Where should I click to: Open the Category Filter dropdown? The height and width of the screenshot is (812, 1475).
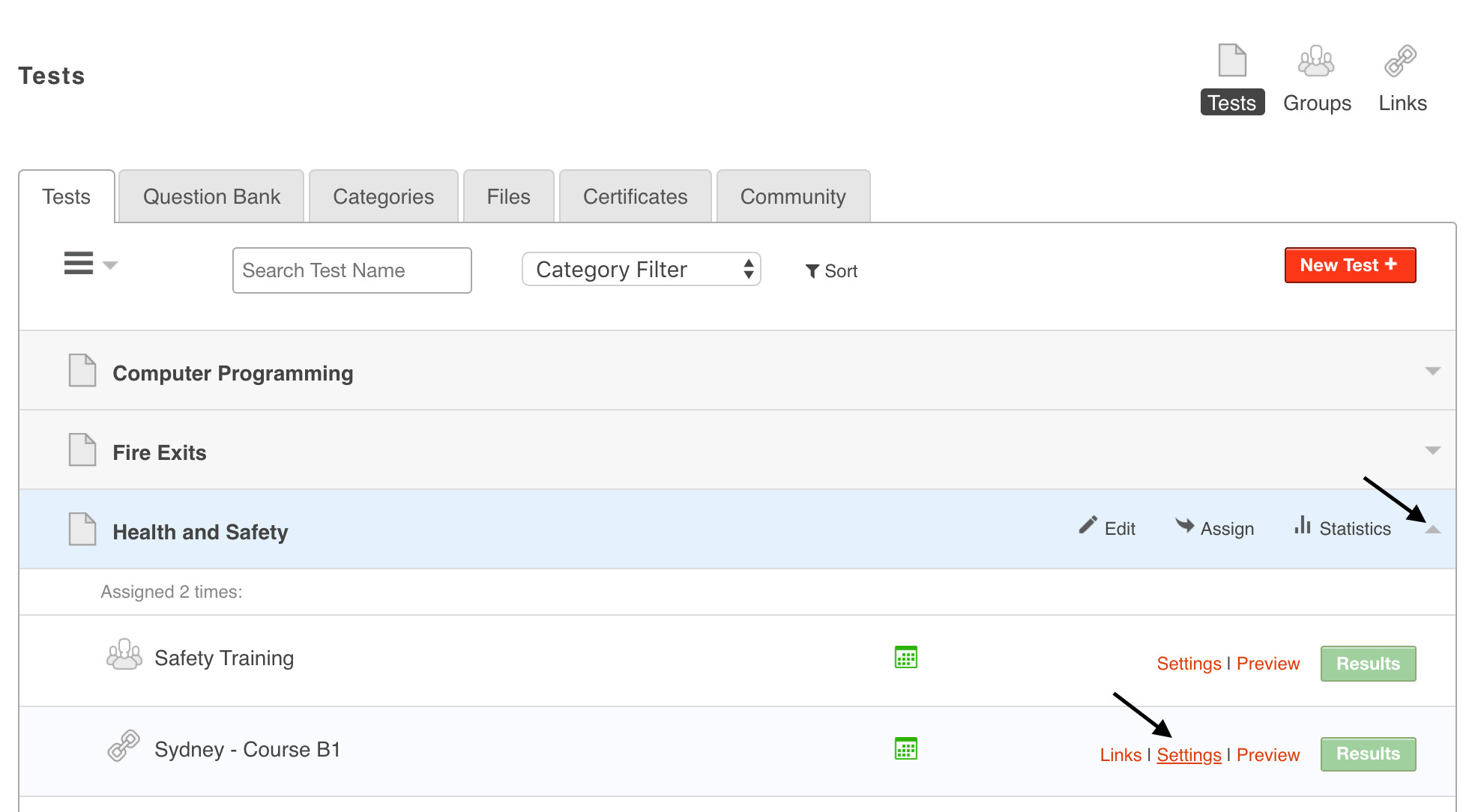click(x=641, y=270)
